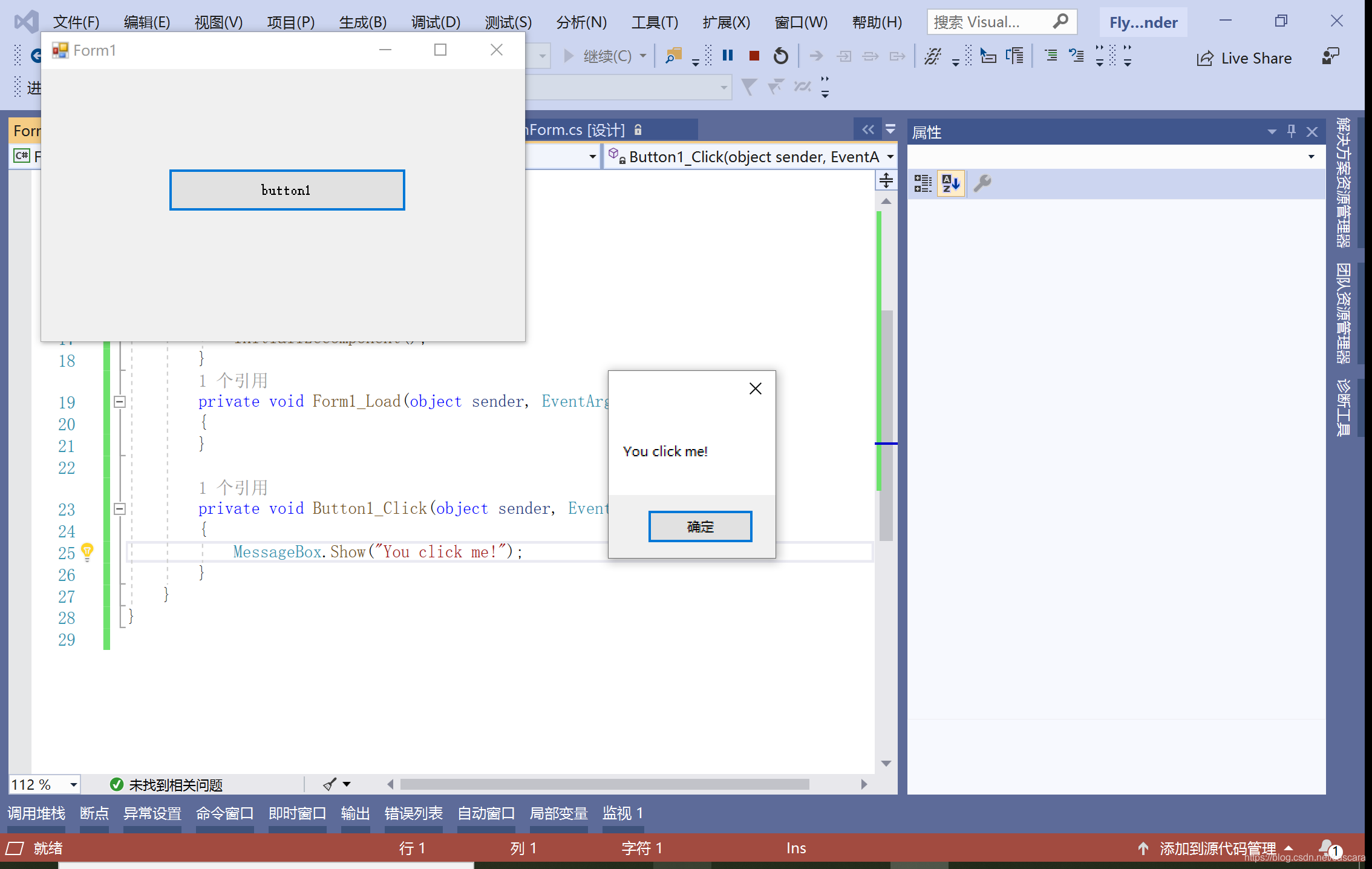
Task: Toggle alphabetical sort in Properties panel
Action: 950,183
